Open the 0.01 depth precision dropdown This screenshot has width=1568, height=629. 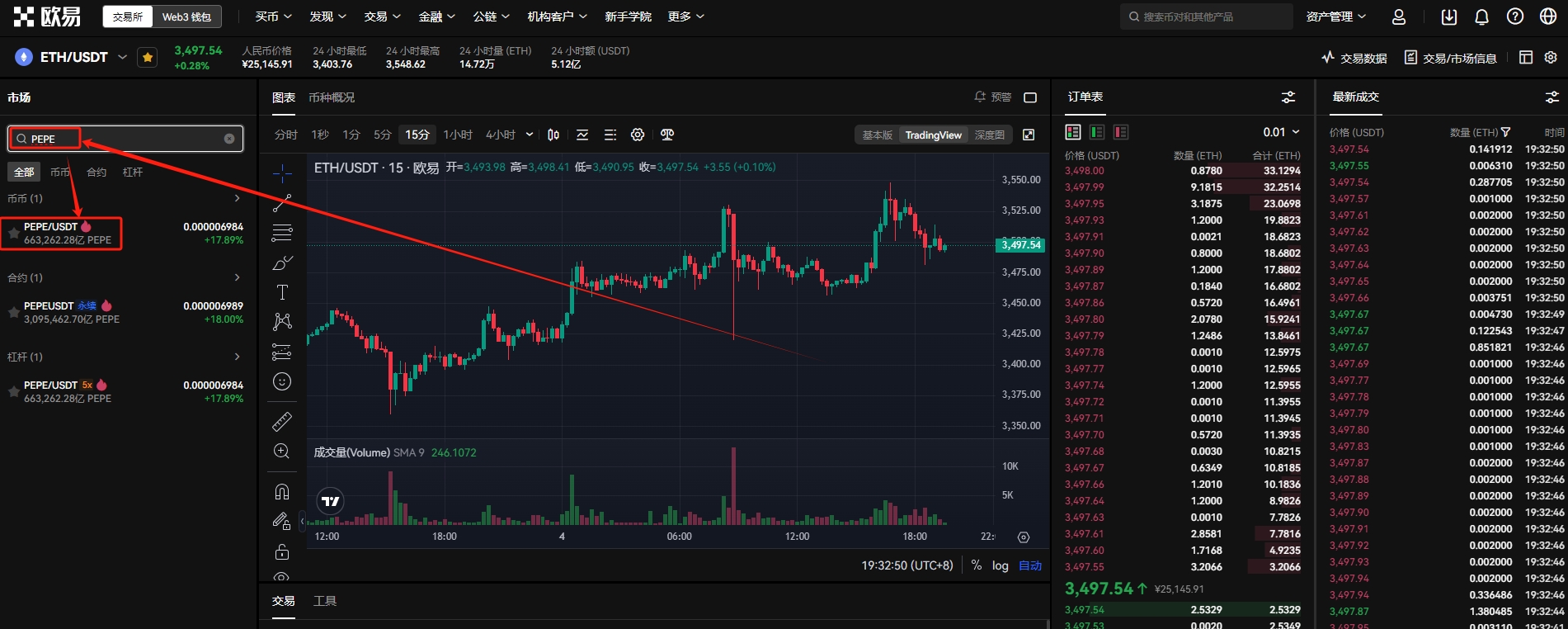[x=1281, y=132]
